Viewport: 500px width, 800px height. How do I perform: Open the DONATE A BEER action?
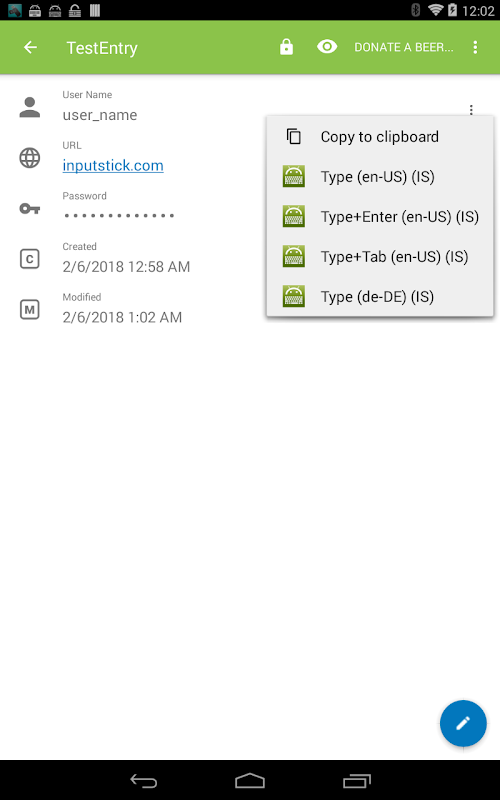pyautogui.click(x=404, y=47)
